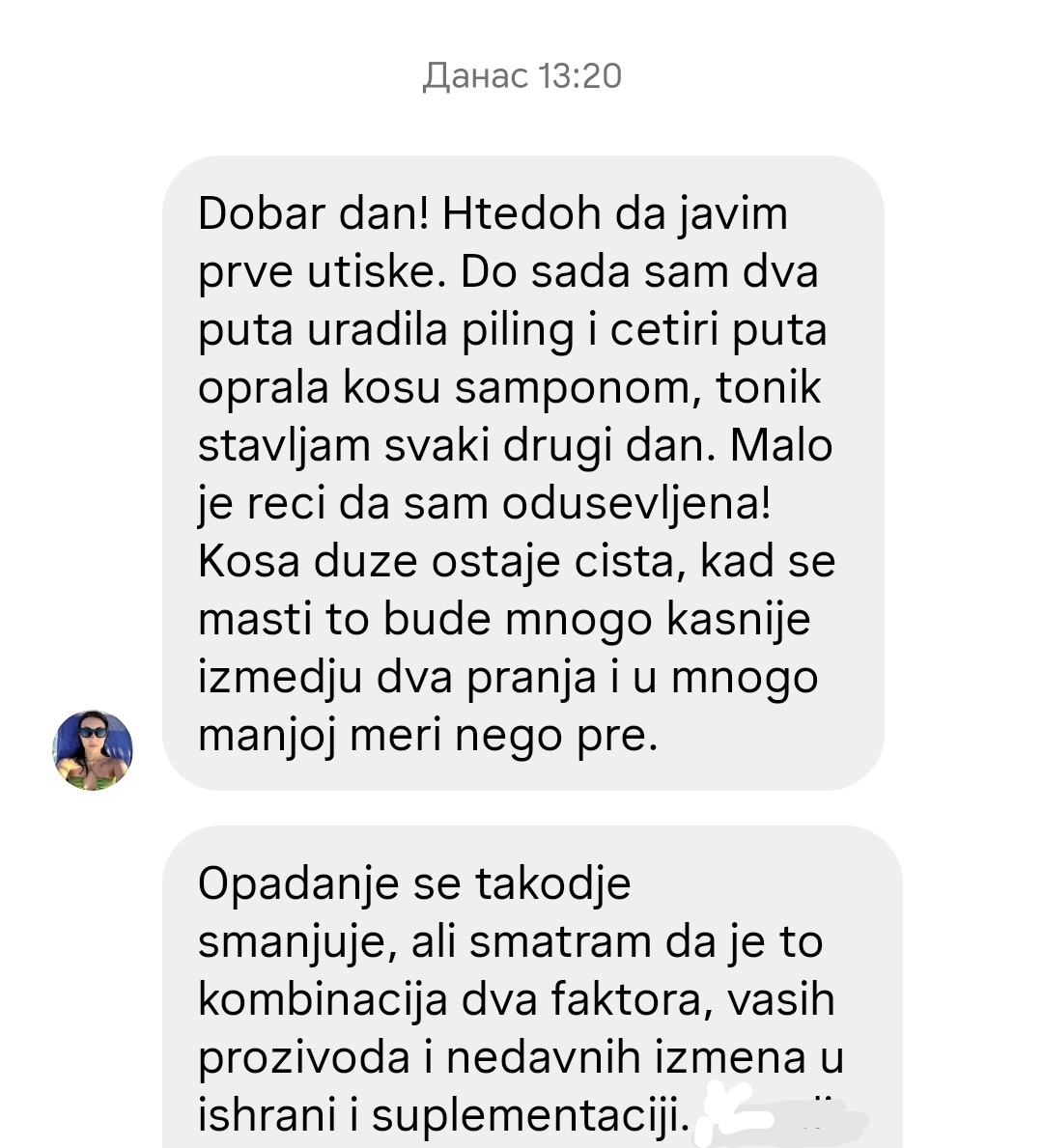The image size is (1043, 1148).
Task: Click the word 'manjoj' on first bubble's last line
Action: [267, 737]
